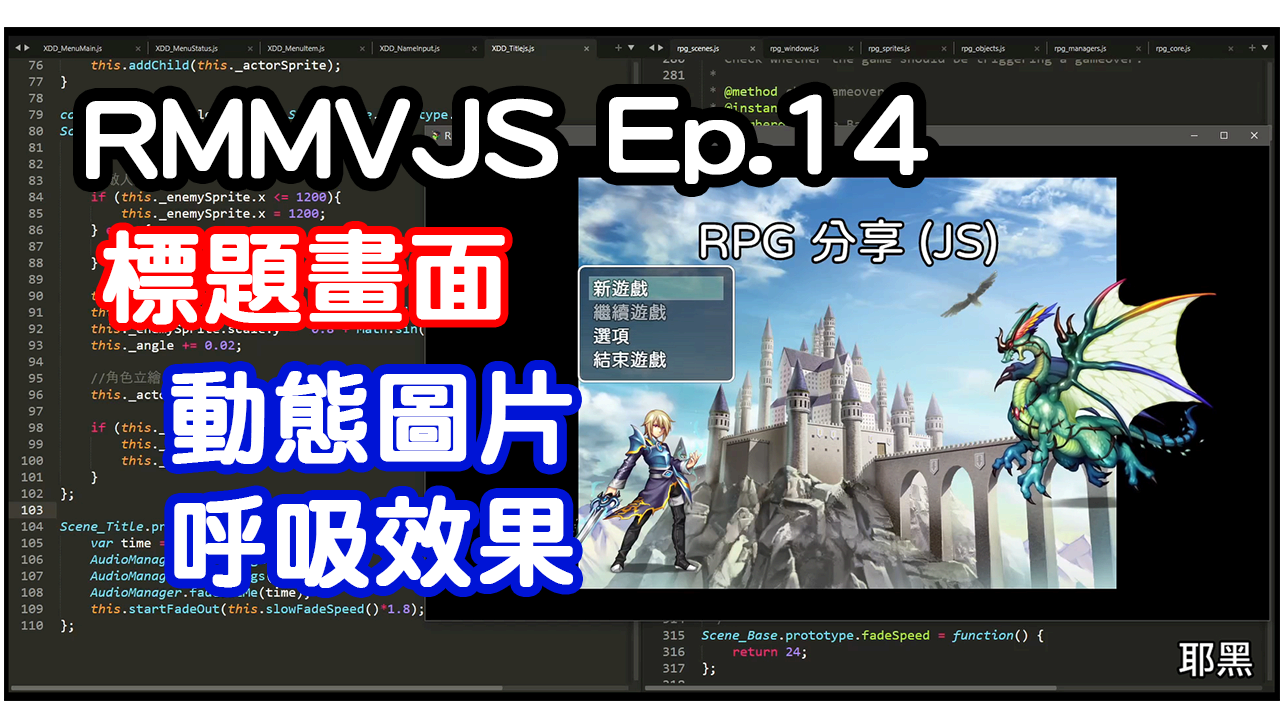Image resolution: width=1280 pixels, height=720 pixels.
Task: Close the XDD_MenuItem.js tab
Action: click(360, 47)
